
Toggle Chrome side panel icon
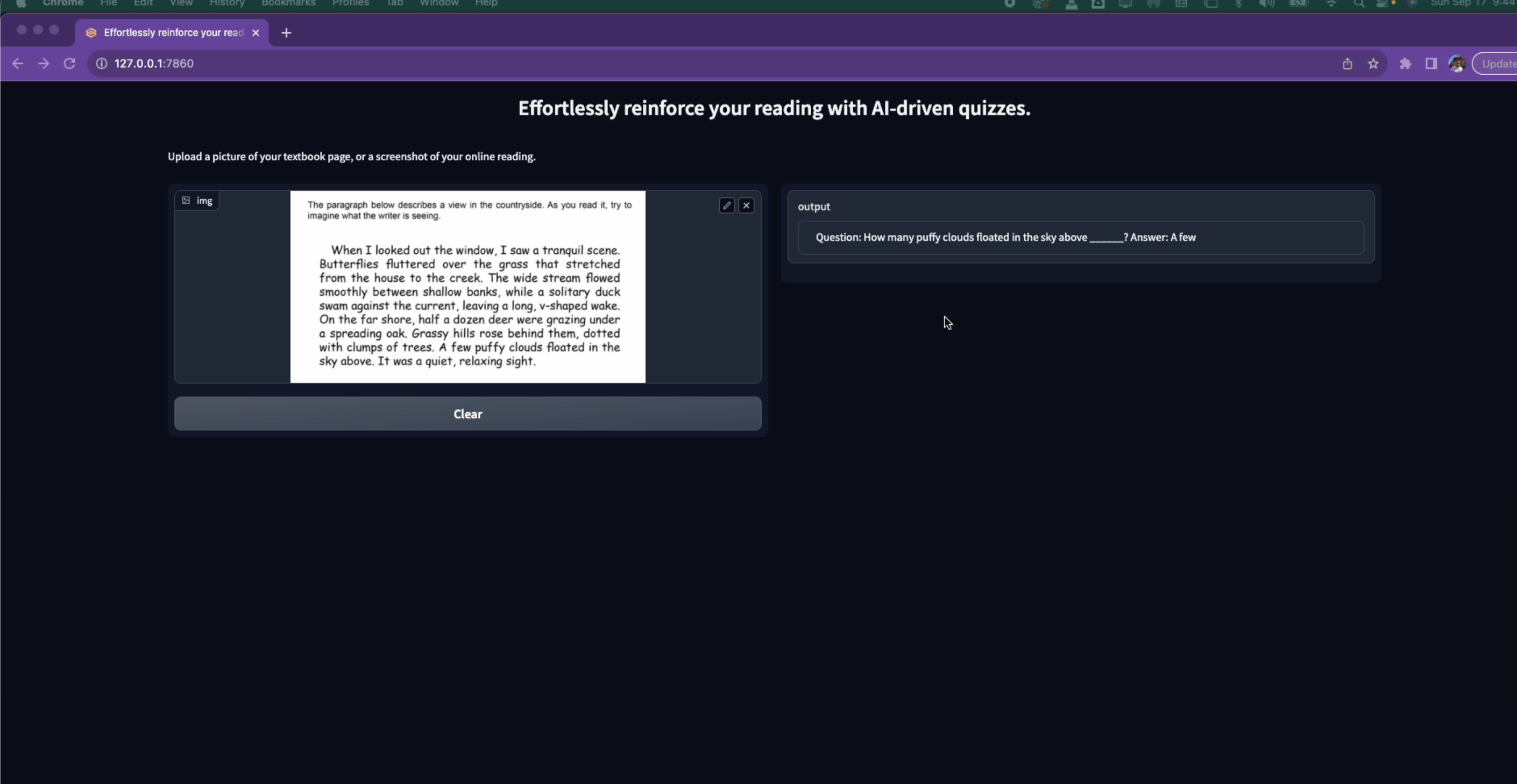point(1431,63)
